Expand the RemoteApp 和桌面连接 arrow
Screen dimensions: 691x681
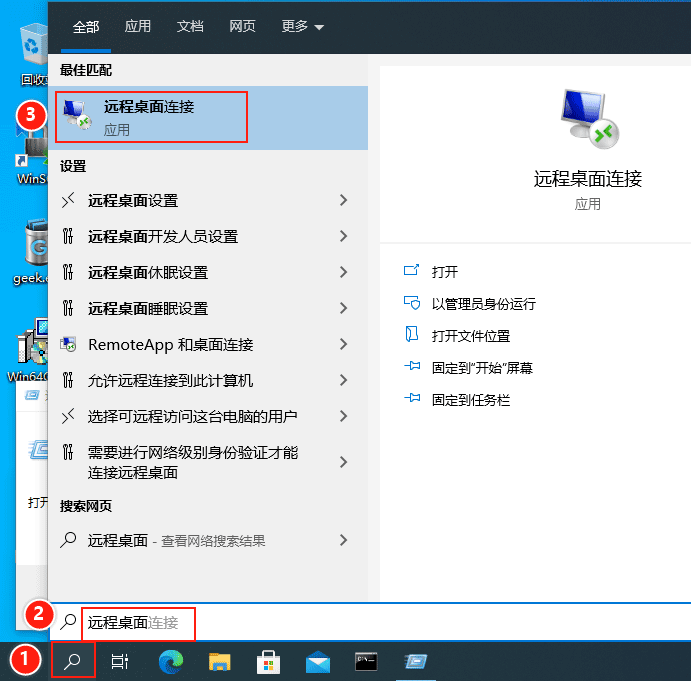coord(344,344)
